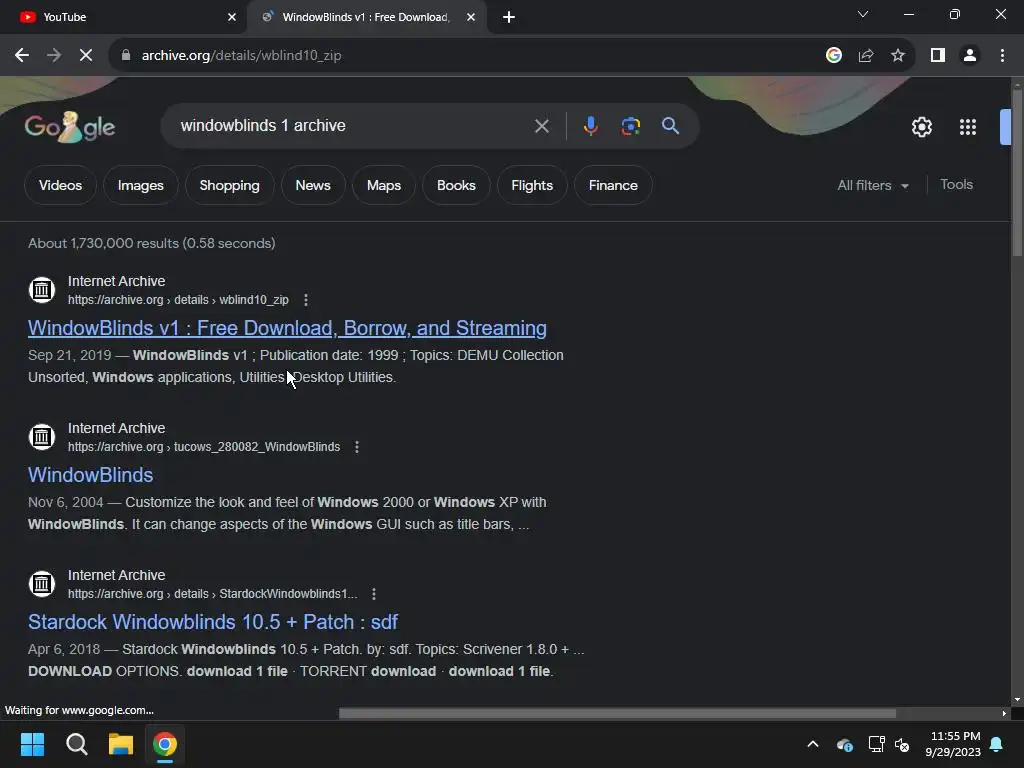Show hidden system tray icons
Viewport: 1024px width, 768px height.
coord(813,744)
